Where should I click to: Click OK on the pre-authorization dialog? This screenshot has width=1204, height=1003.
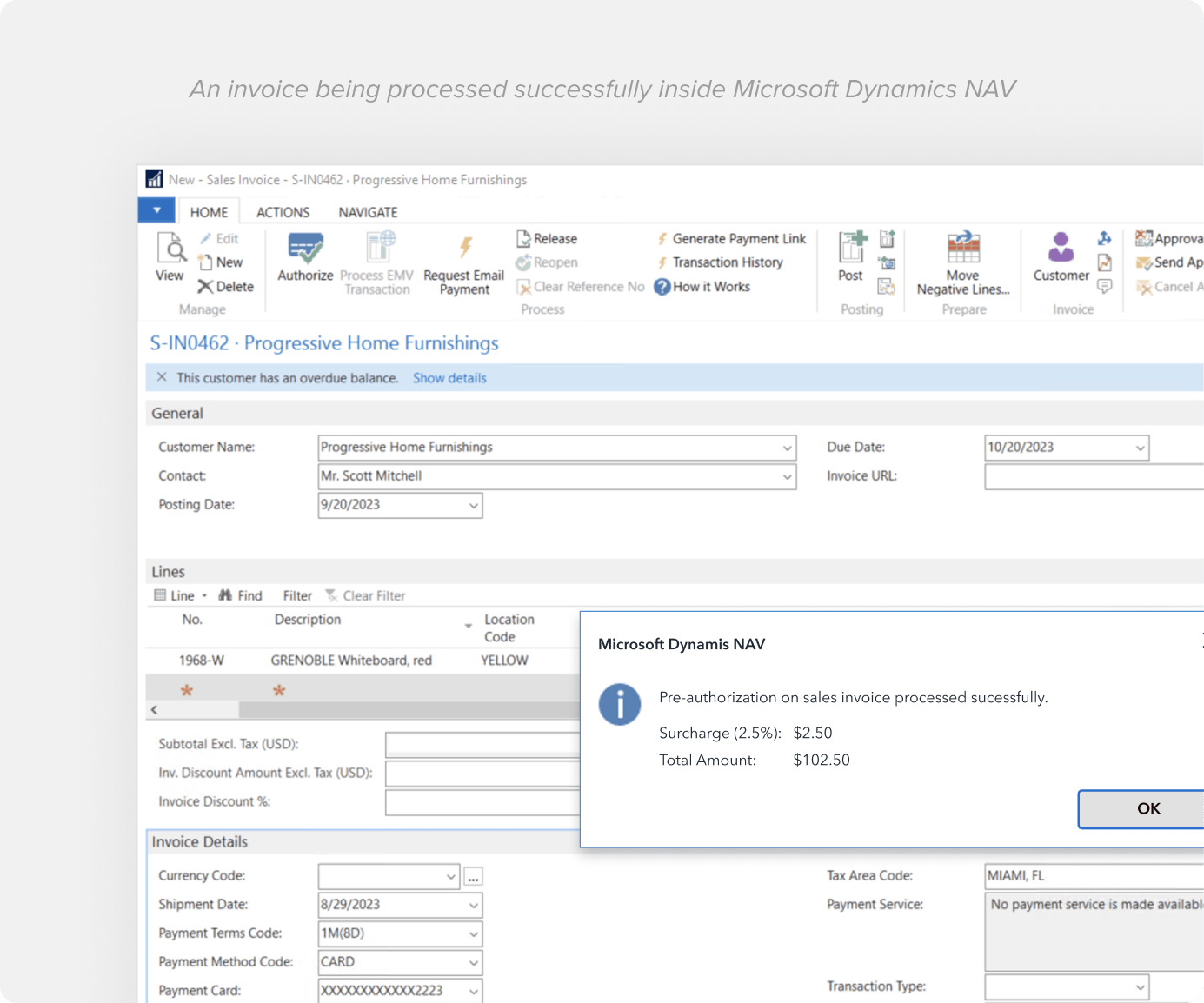(1147, 809)
